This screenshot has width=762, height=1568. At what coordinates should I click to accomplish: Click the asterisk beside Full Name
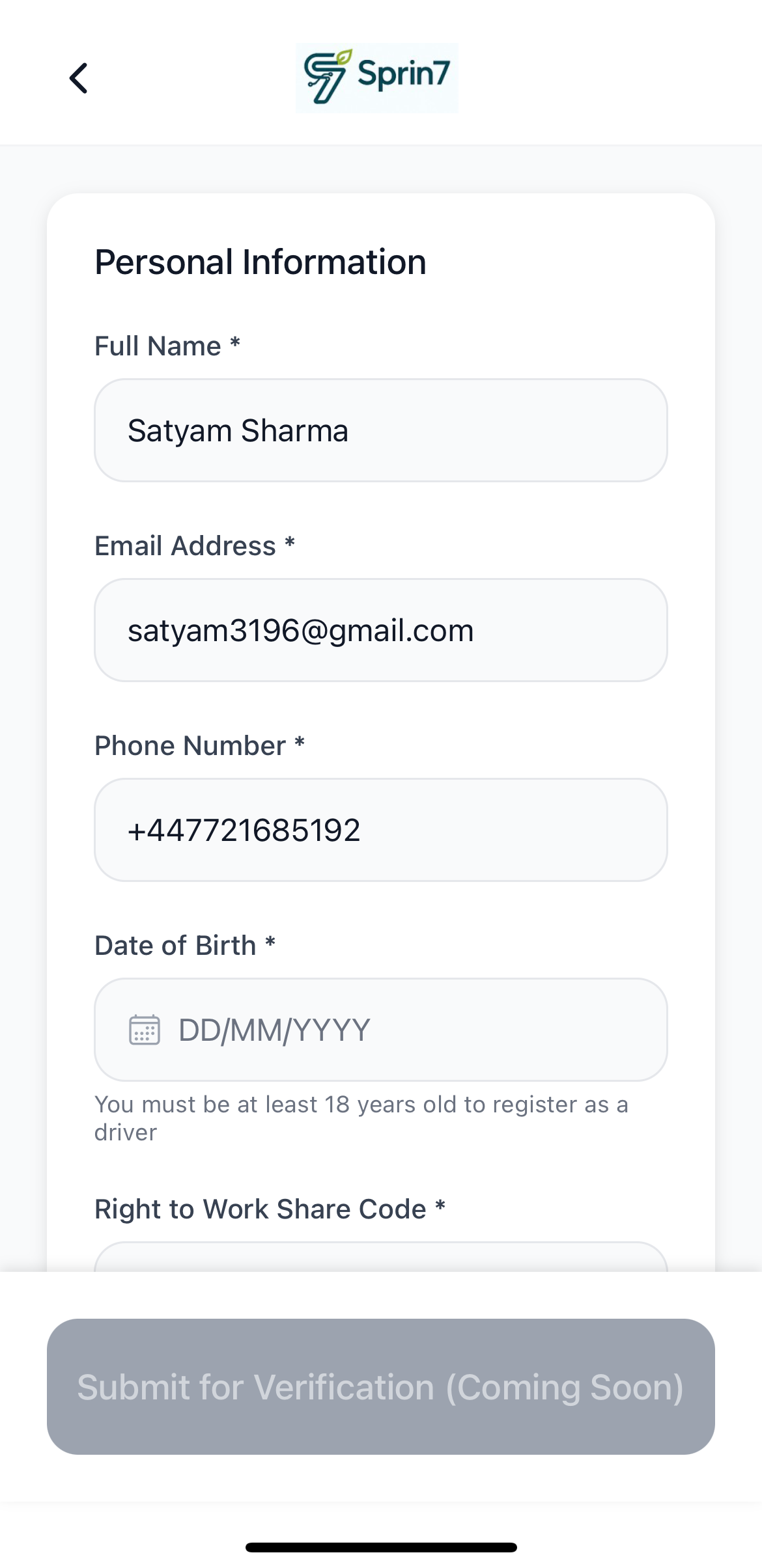(235, 343)
